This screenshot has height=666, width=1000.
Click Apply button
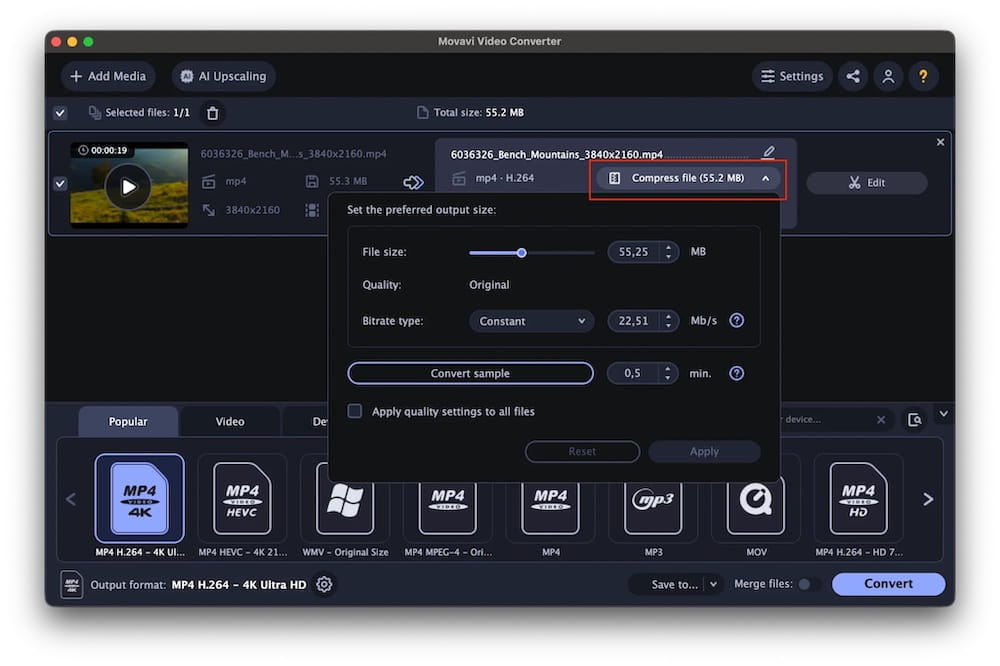(704, 452)
